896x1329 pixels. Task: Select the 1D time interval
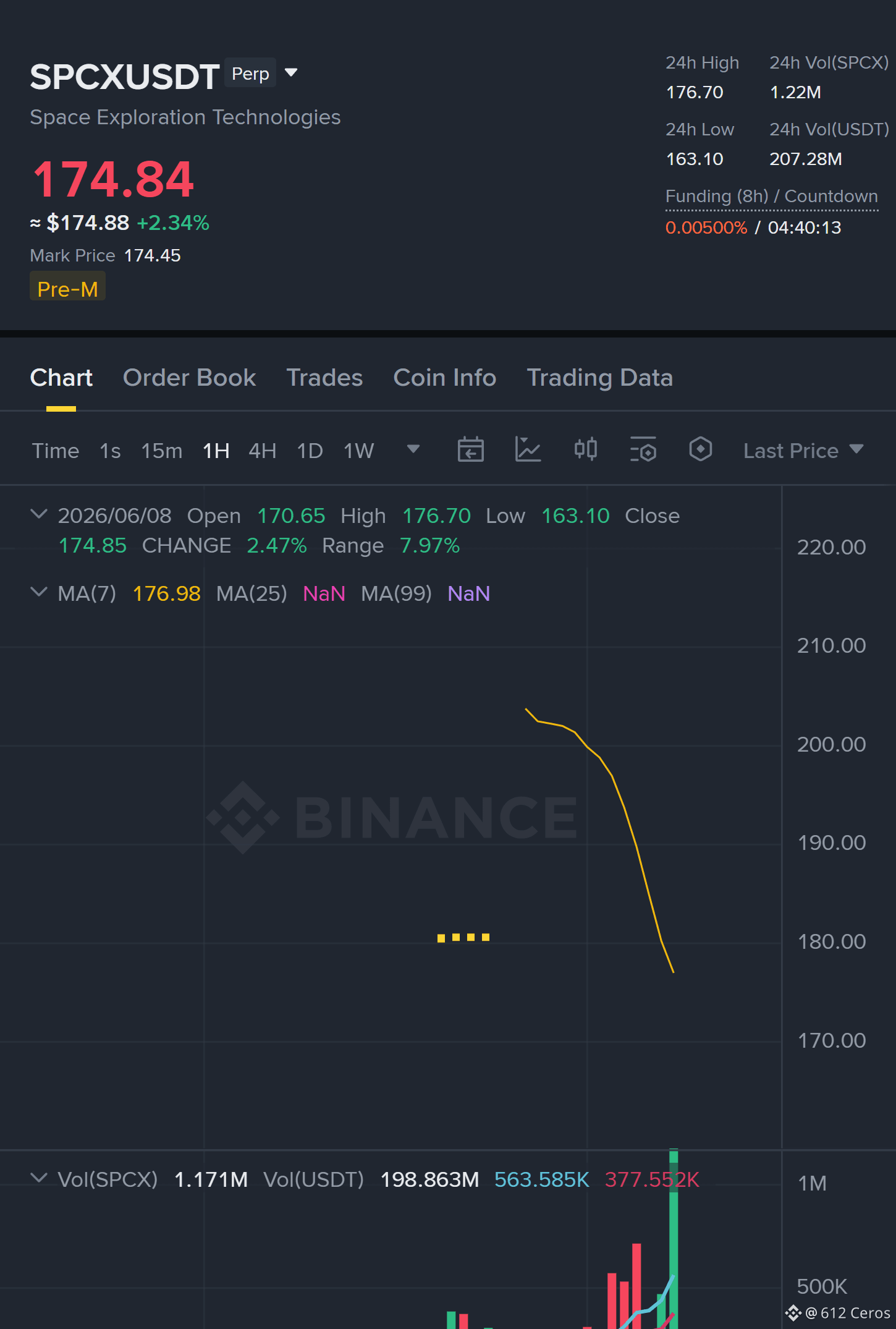(310, 451)
